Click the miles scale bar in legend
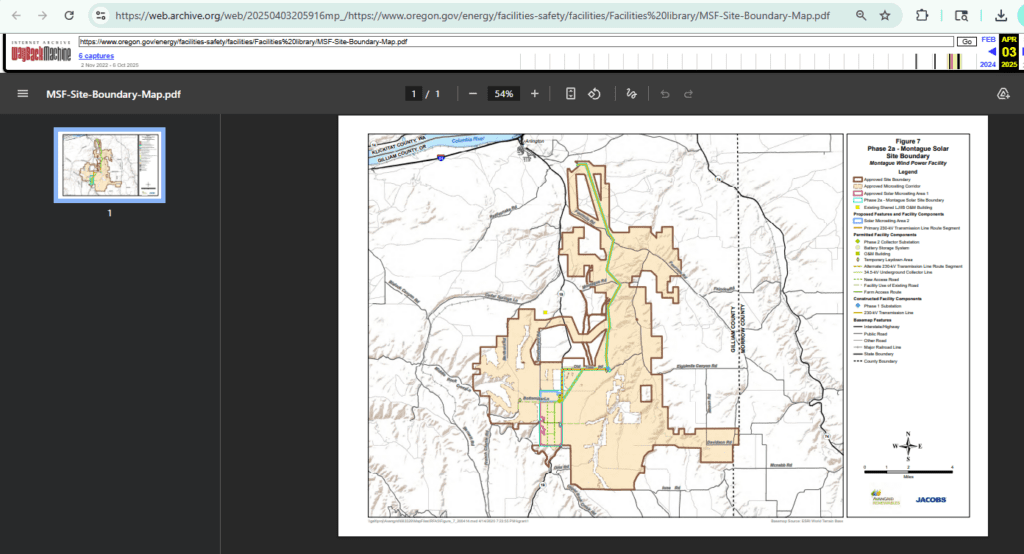 point(908,471)
